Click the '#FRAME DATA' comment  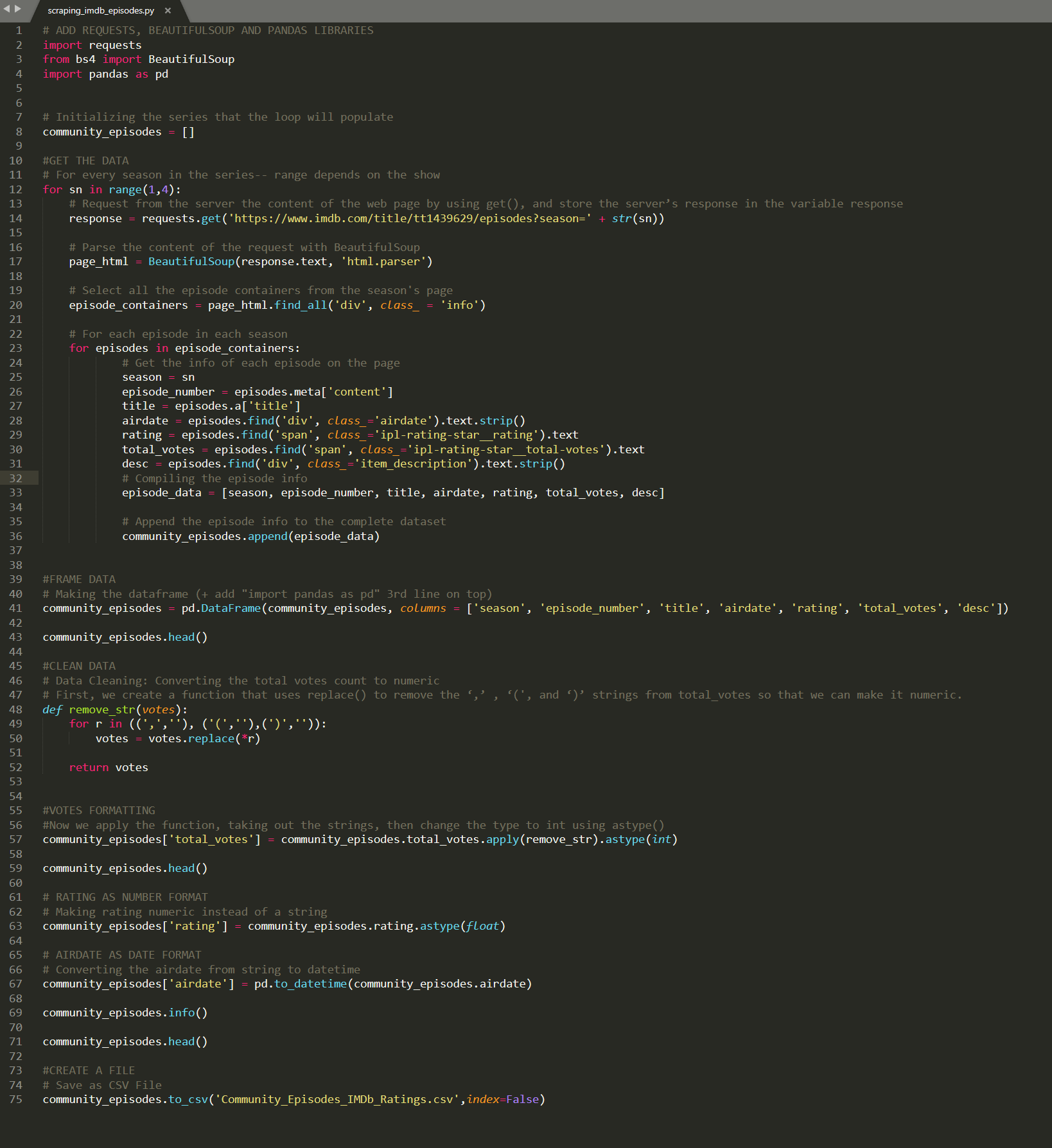(79, 579)
